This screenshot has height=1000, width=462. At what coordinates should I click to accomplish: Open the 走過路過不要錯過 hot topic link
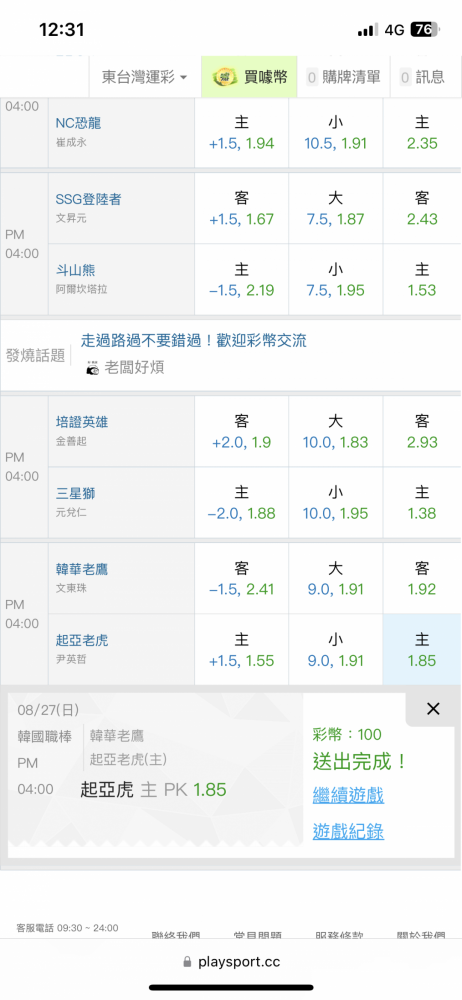[x=194, y=340]
